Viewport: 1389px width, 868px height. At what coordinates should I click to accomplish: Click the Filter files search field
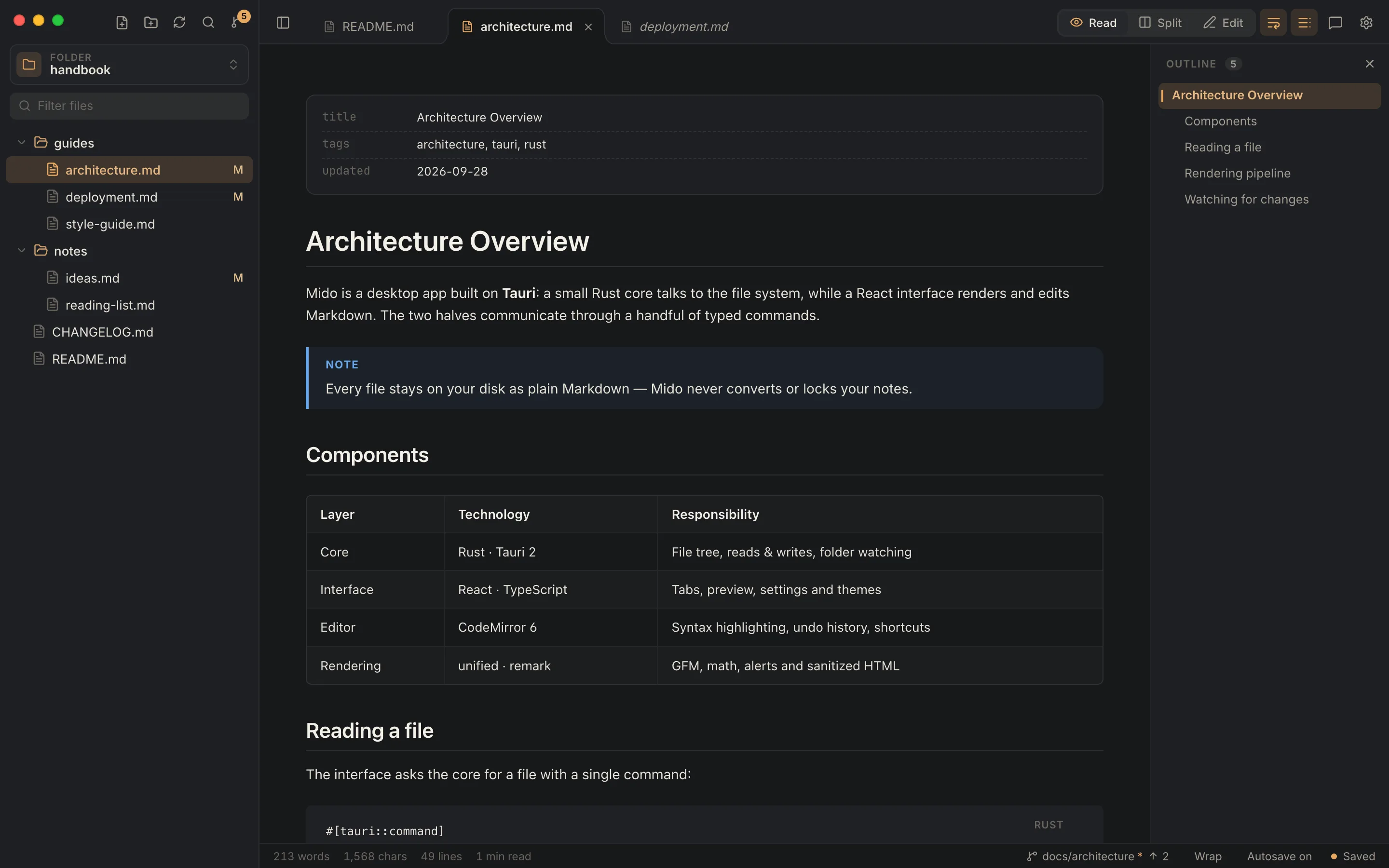(x=129, y=106)
